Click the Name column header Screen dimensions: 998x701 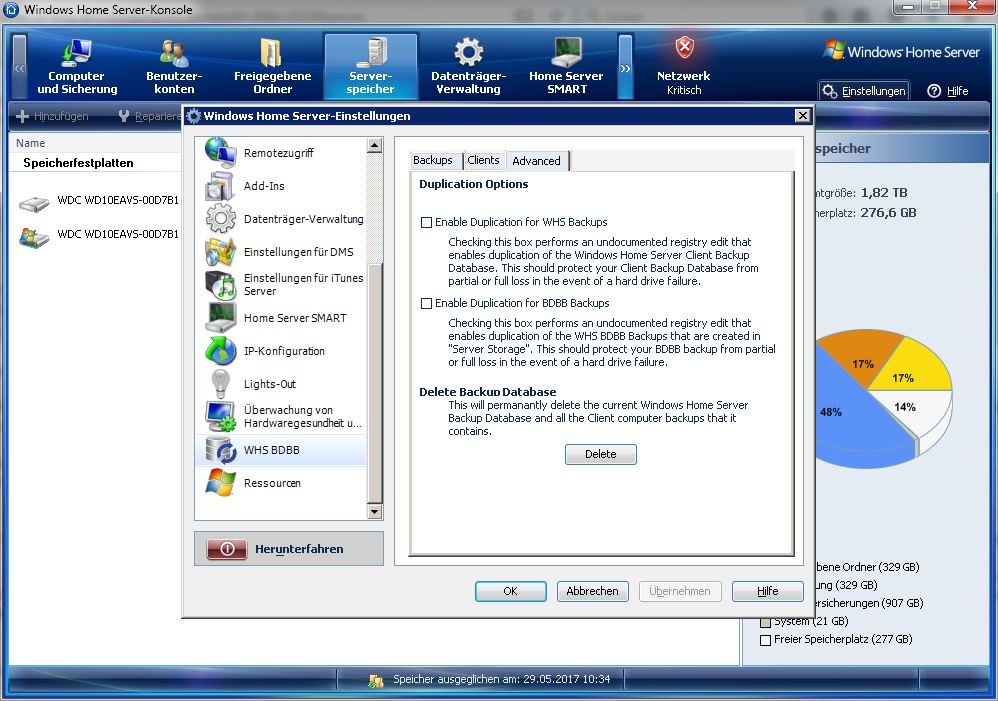point(31,143)
